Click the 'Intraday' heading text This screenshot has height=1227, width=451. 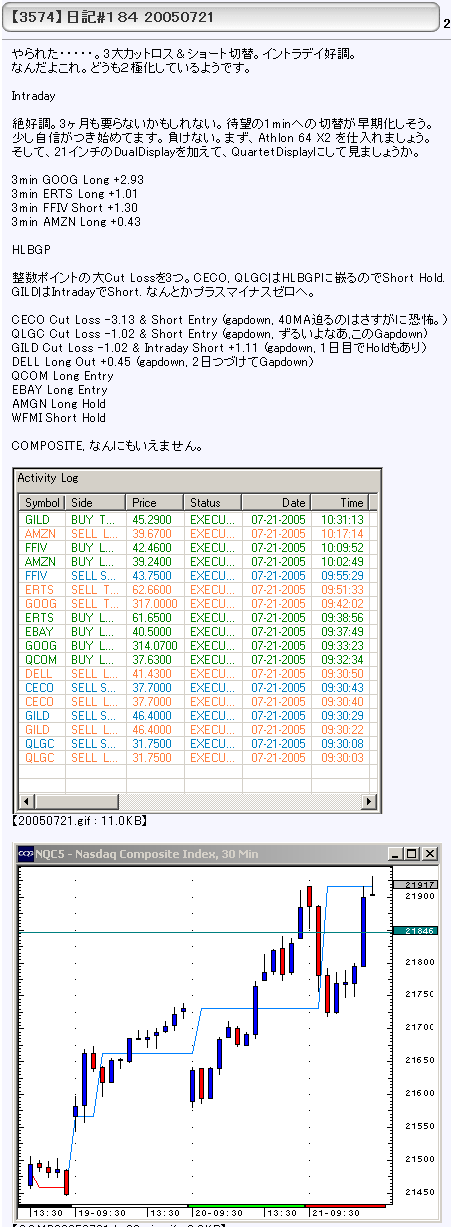pos(34,97)
